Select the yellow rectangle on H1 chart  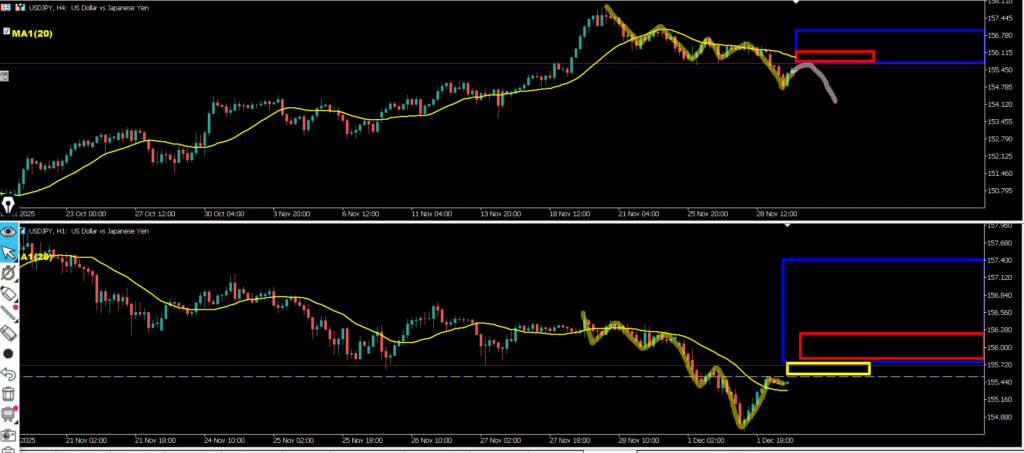(828, 368)
